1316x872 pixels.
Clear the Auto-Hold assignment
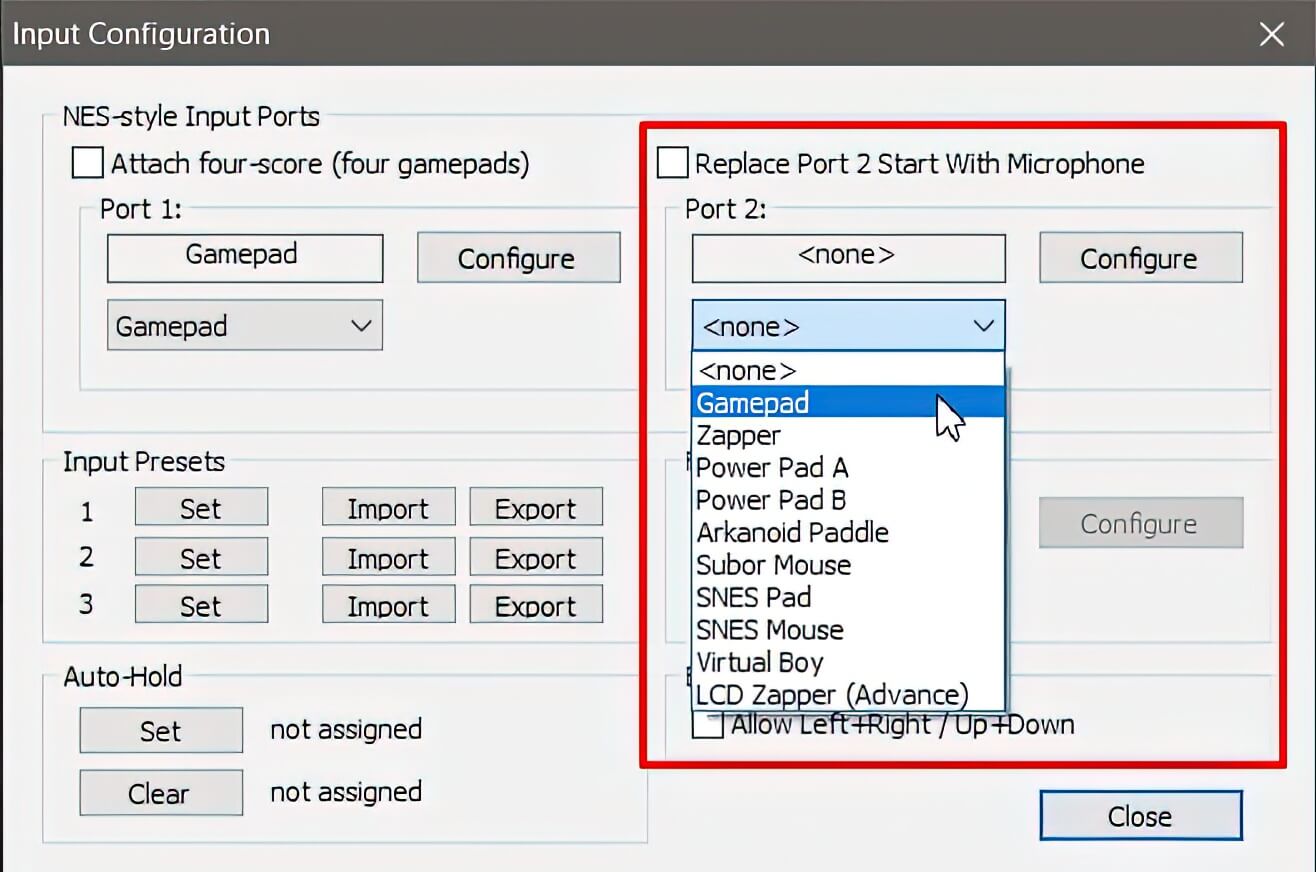(160, 793)
